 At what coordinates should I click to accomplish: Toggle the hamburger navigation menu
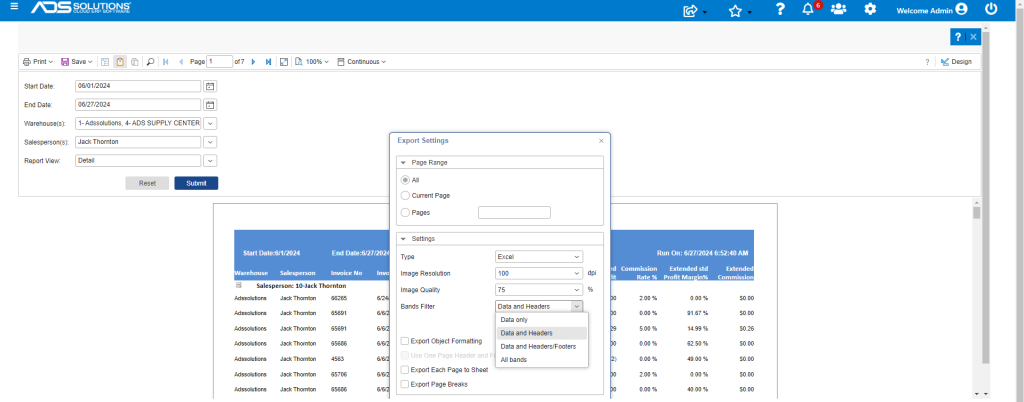coord(14,7)
